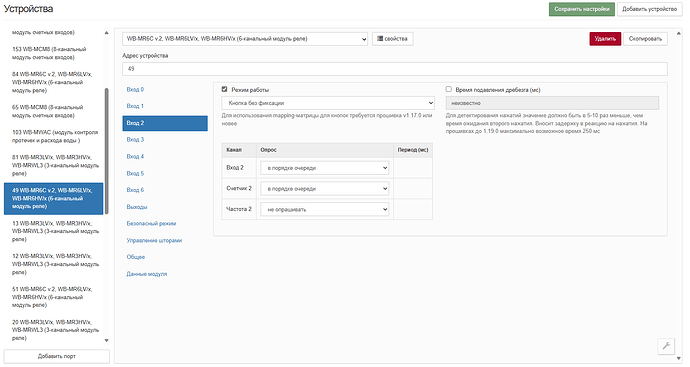Open the device properties button
Image resolution: width=690 pixels, height=367 pixels.
[393, 39]
